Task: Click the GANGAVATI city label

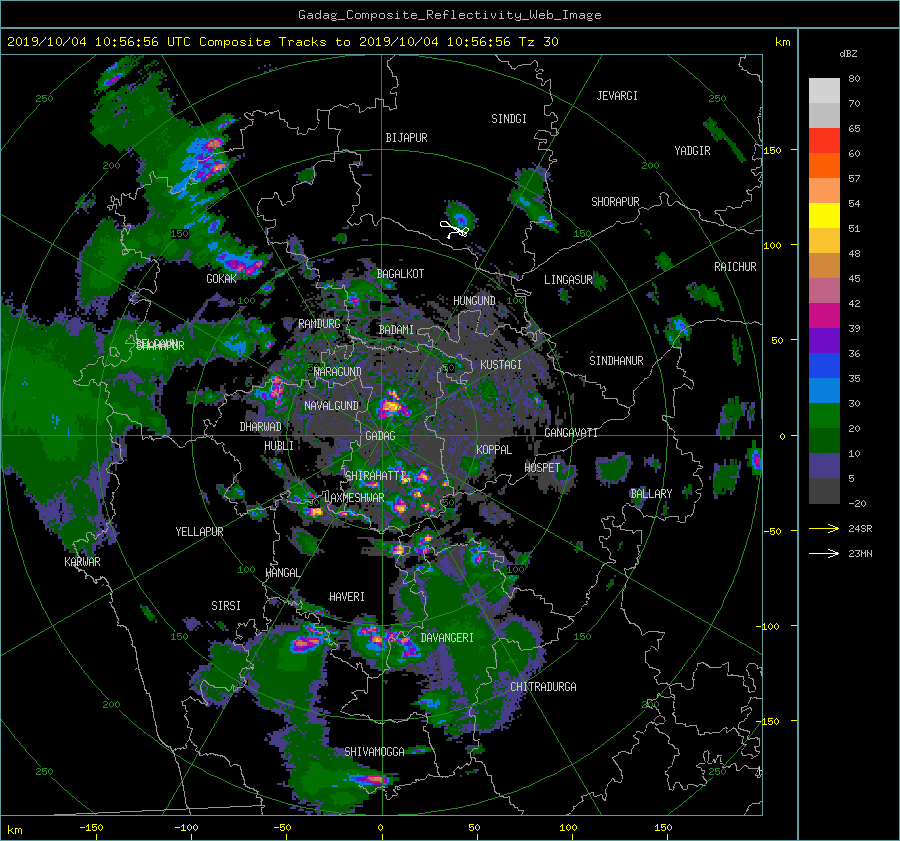Action: [571, 433]
